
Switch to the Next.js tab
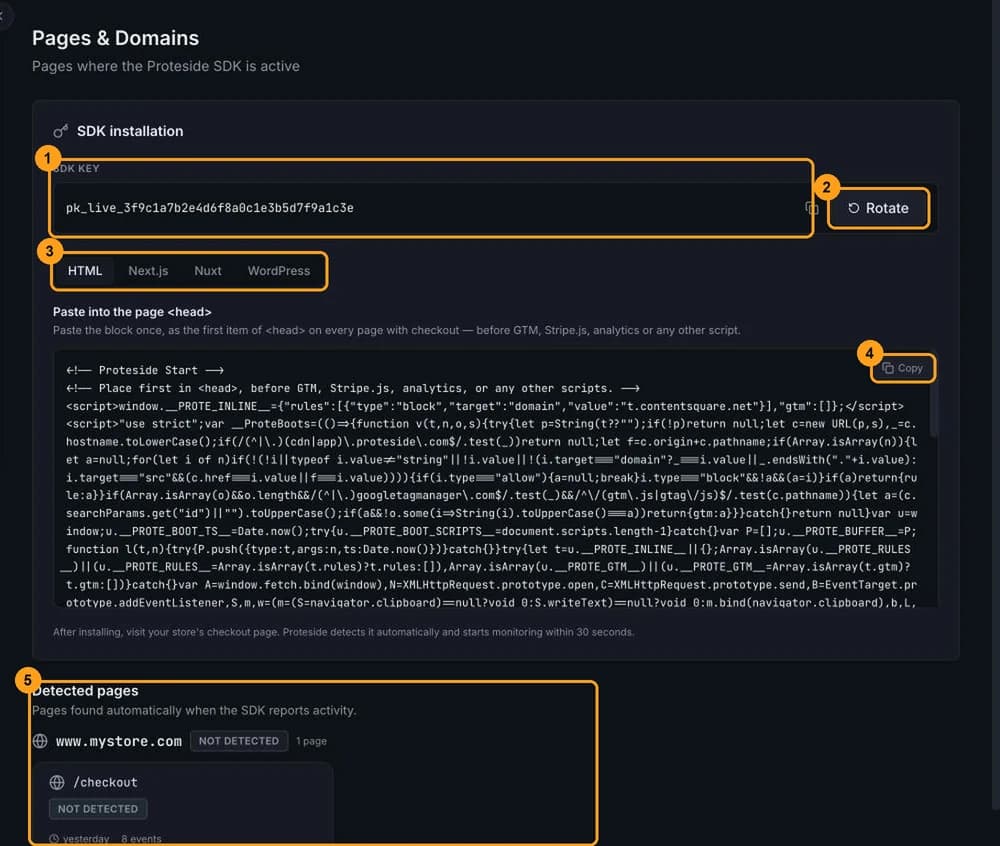[148, 270]
